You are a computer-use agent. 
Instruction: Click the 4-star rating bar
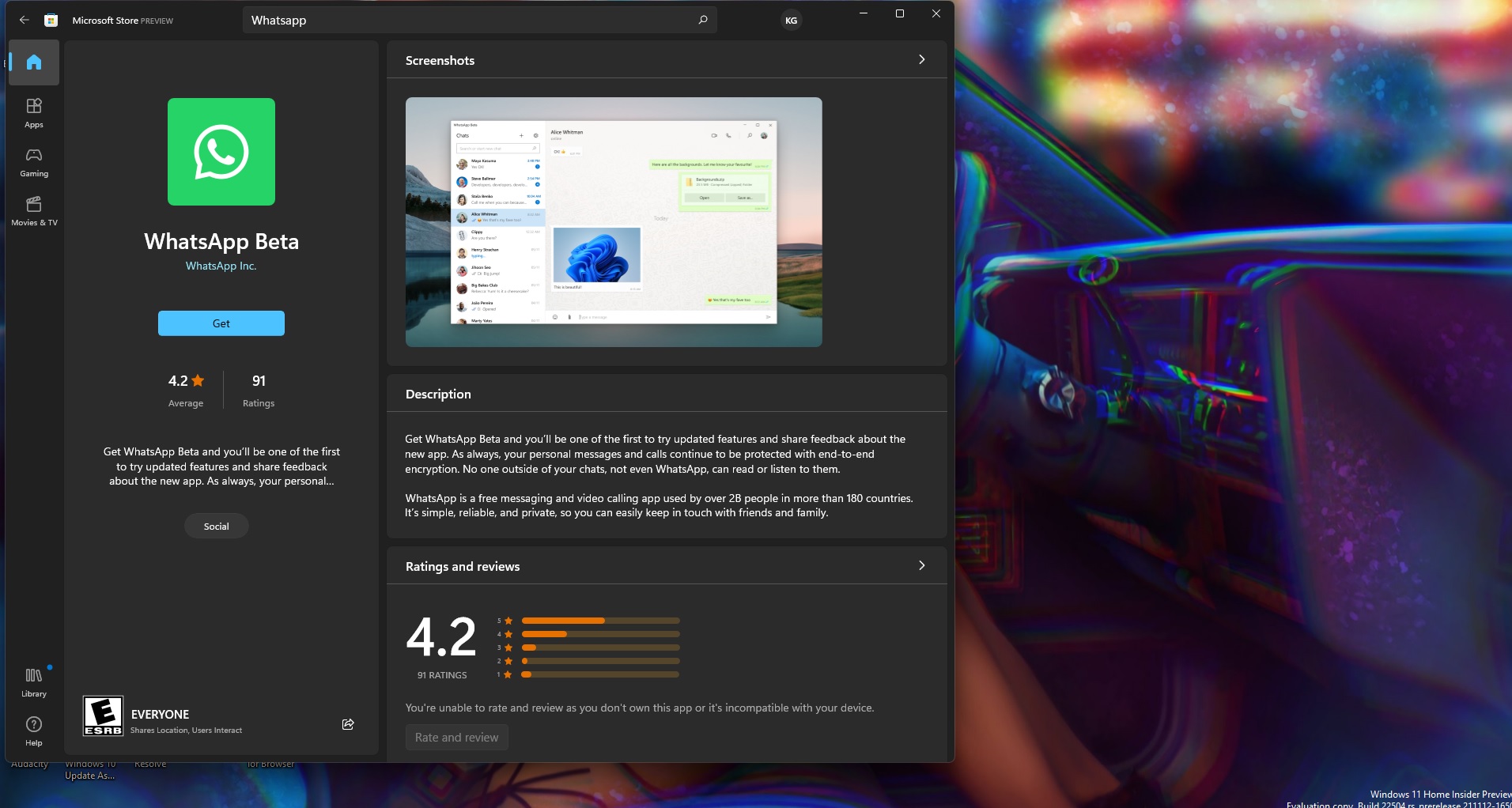601,634
